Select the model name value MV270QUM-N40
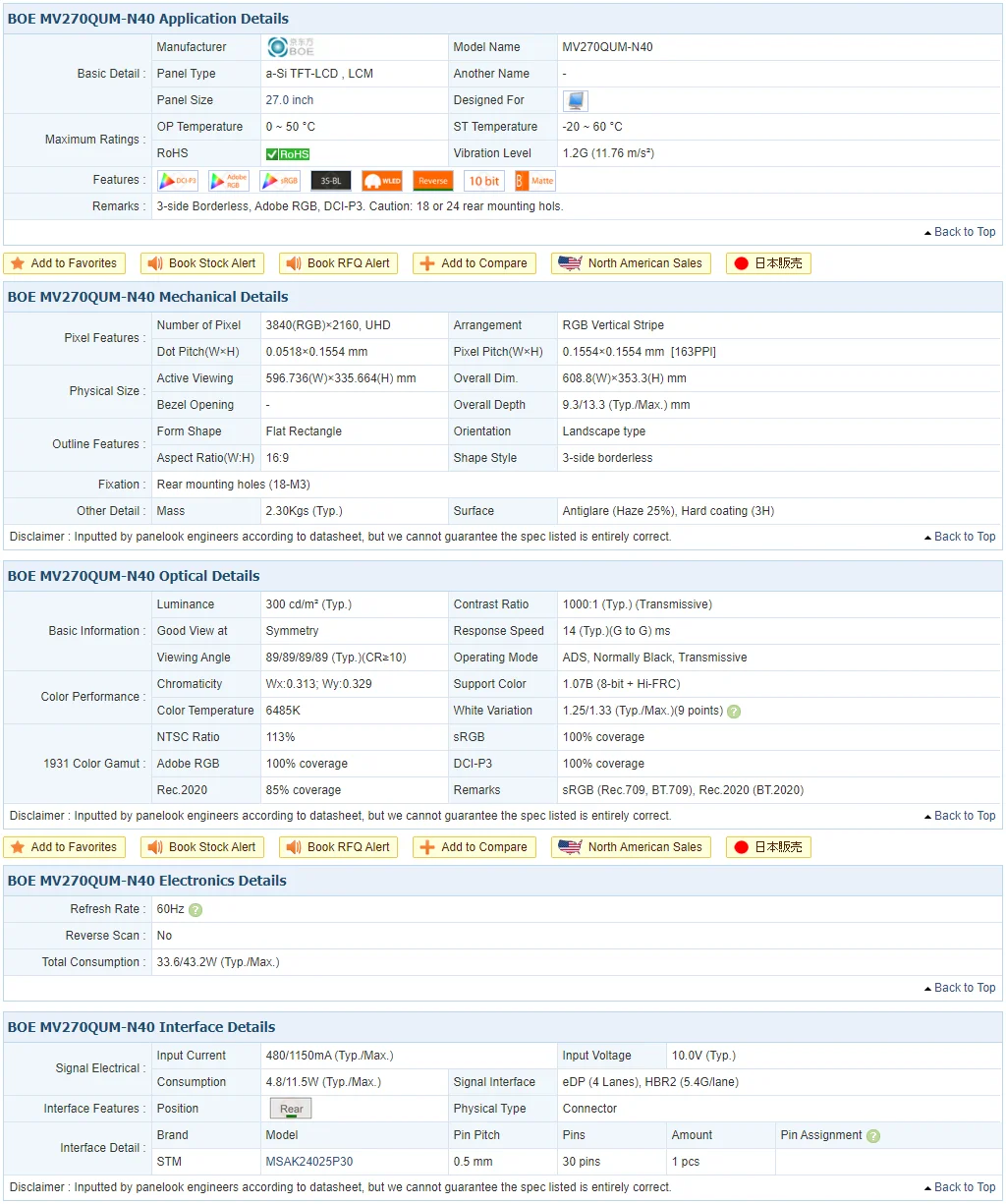The image size is (1006, 1204). pyautogui.click(x=607, y=47)
